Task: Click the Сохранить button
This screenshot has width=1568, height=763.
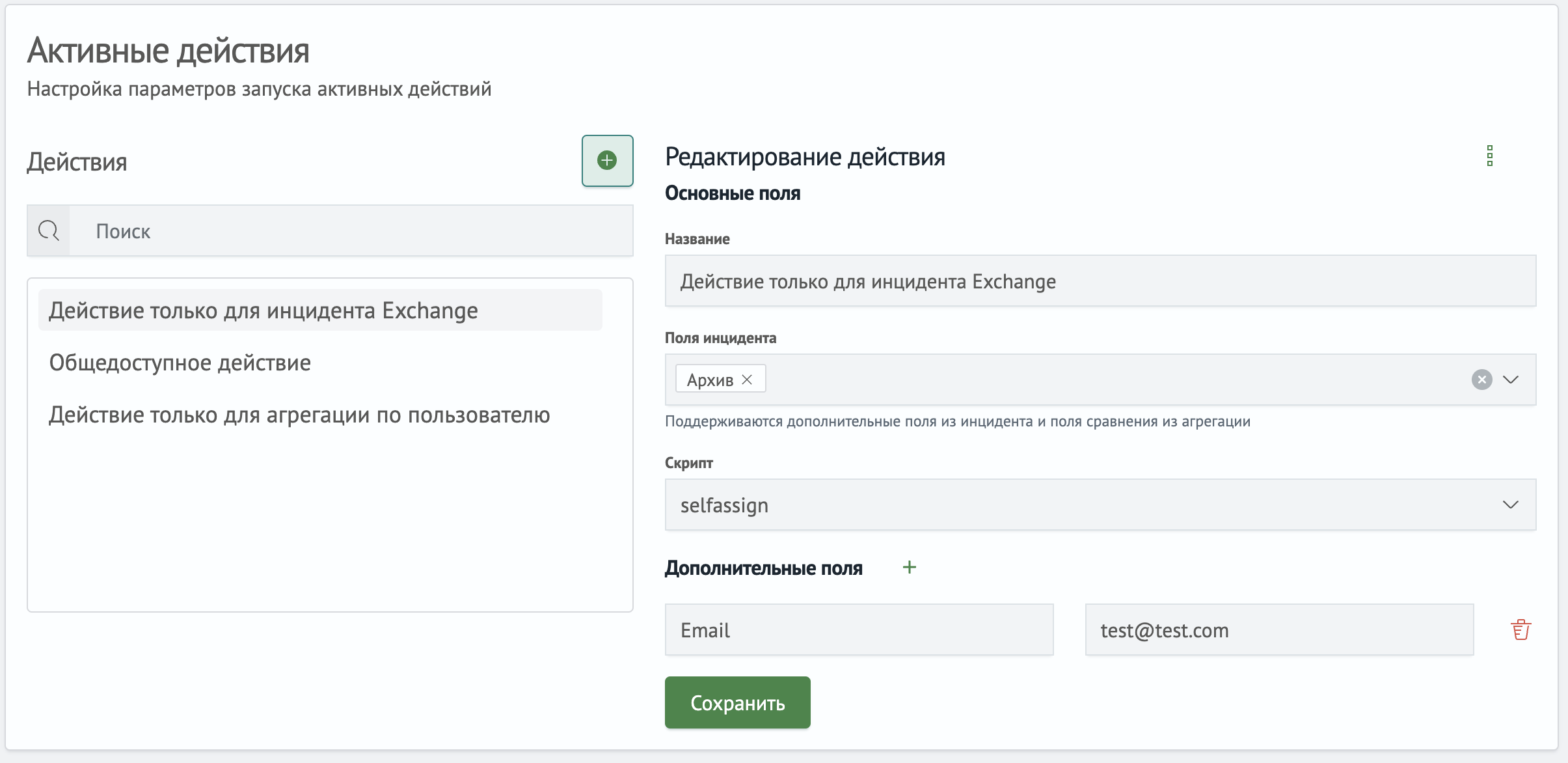Action: coord(737,702)
